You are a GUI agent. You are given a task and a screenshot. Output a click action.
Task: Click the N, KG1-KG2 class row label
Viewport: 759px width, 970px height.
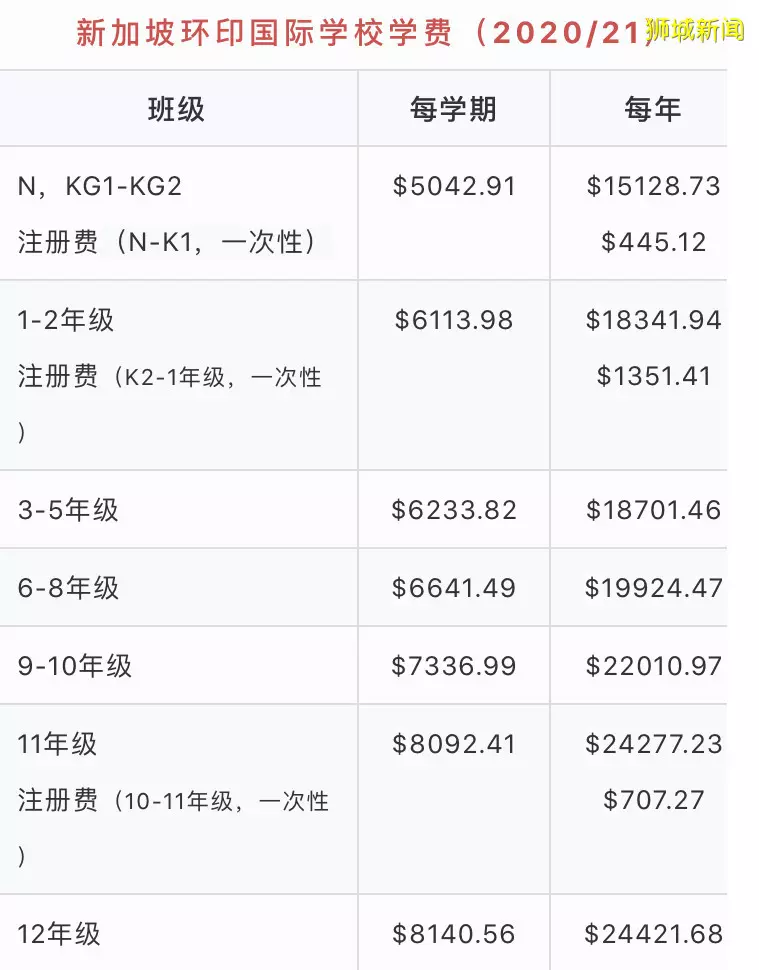pos(100,186)
